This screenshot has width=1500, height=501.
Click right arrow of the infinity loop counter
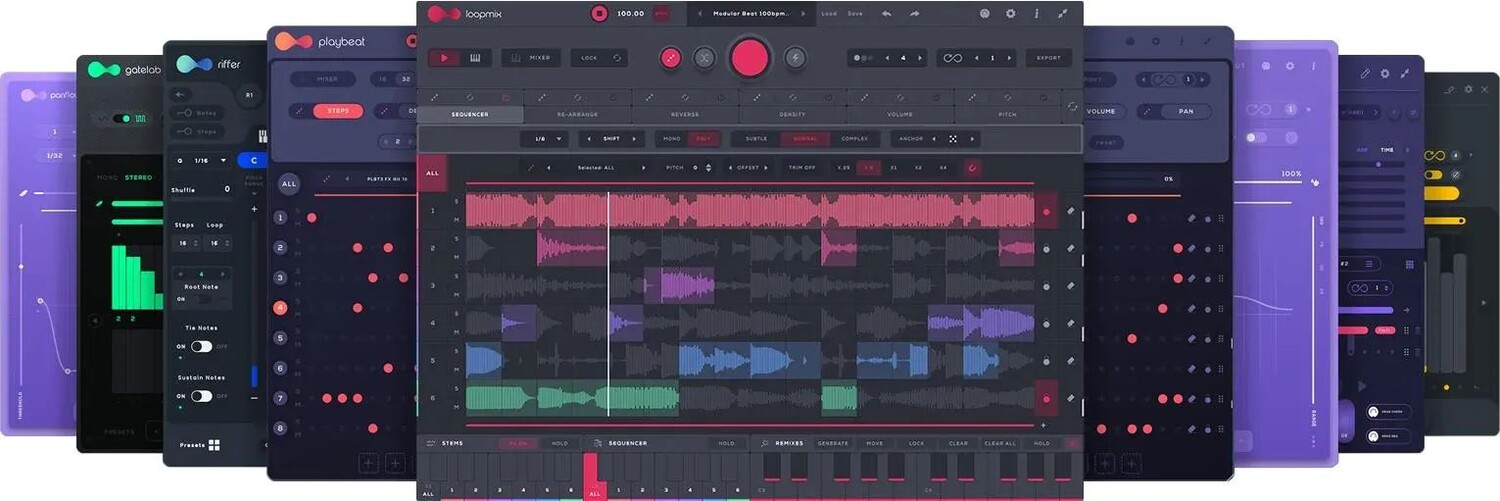1009,58
